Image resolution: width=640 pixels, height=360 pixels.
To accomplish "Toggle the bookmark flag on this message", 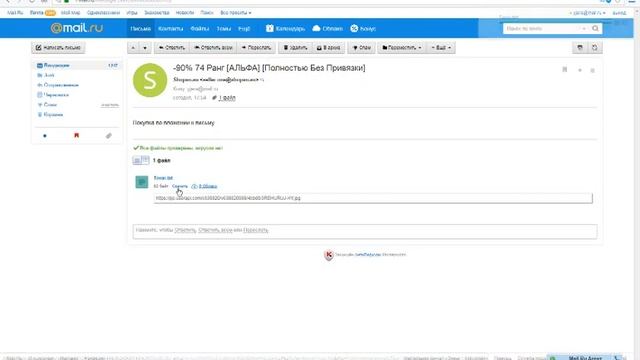I will point(565,70).
